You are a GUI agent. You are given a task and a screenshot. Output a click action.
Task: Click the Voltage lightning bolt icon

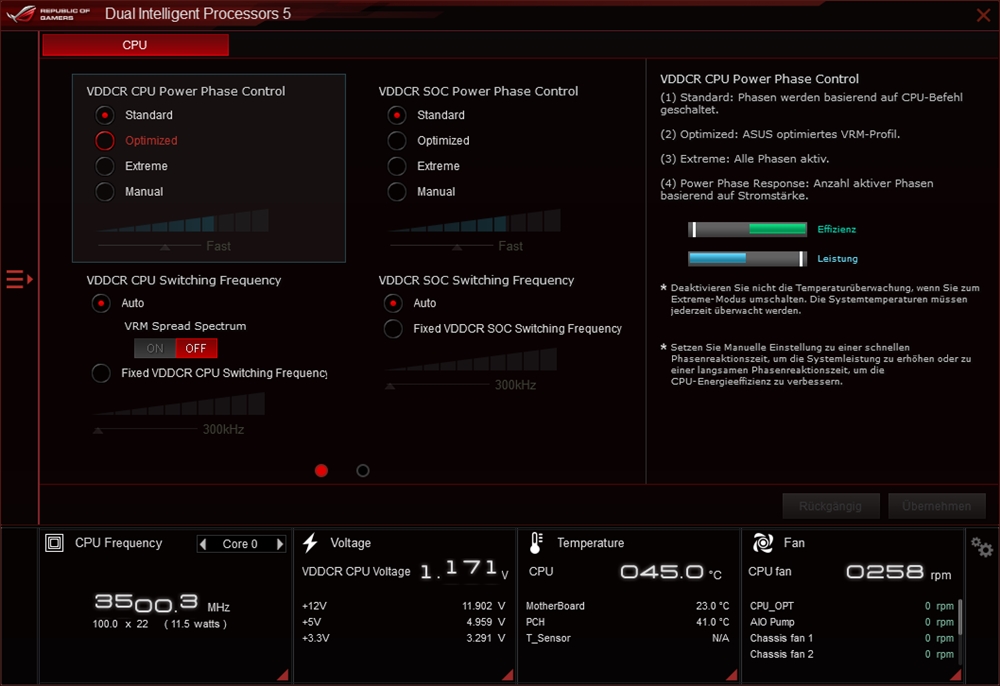pyautogui.click(x=311, y=543)
